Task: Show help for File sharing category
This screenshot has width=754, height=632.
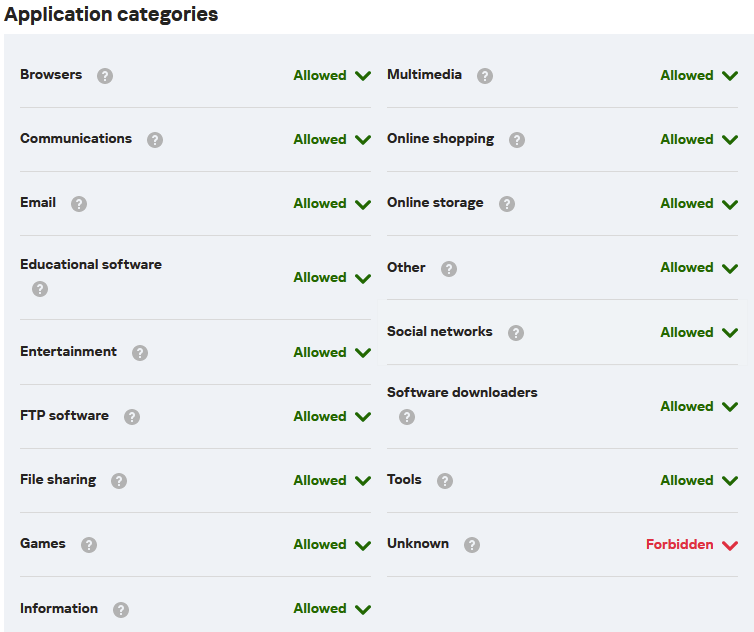Action: [x=119, y=481]
